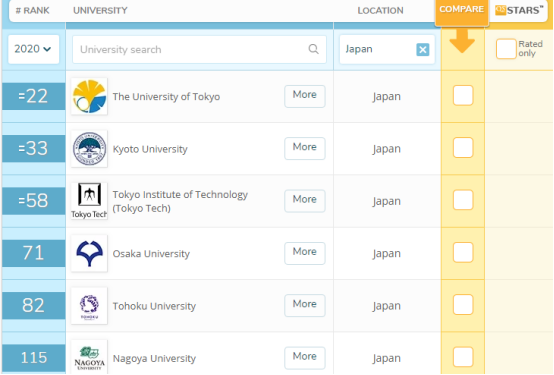Focus the University search input field
The width and height of the screenshot is (554, 375).
[x=199, y=49]
